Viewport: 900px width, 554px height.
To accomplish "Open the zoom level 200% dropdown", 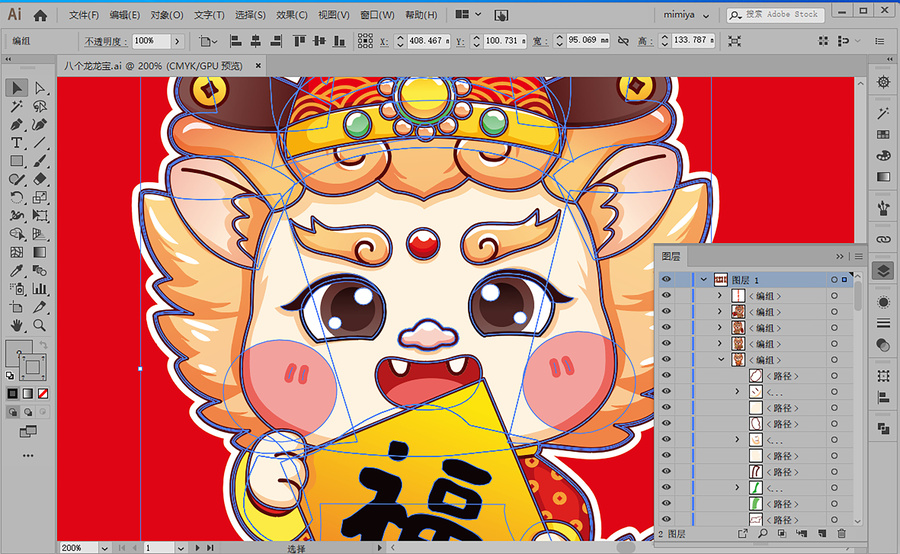I will pyautogui.click(x=104, y=548).
